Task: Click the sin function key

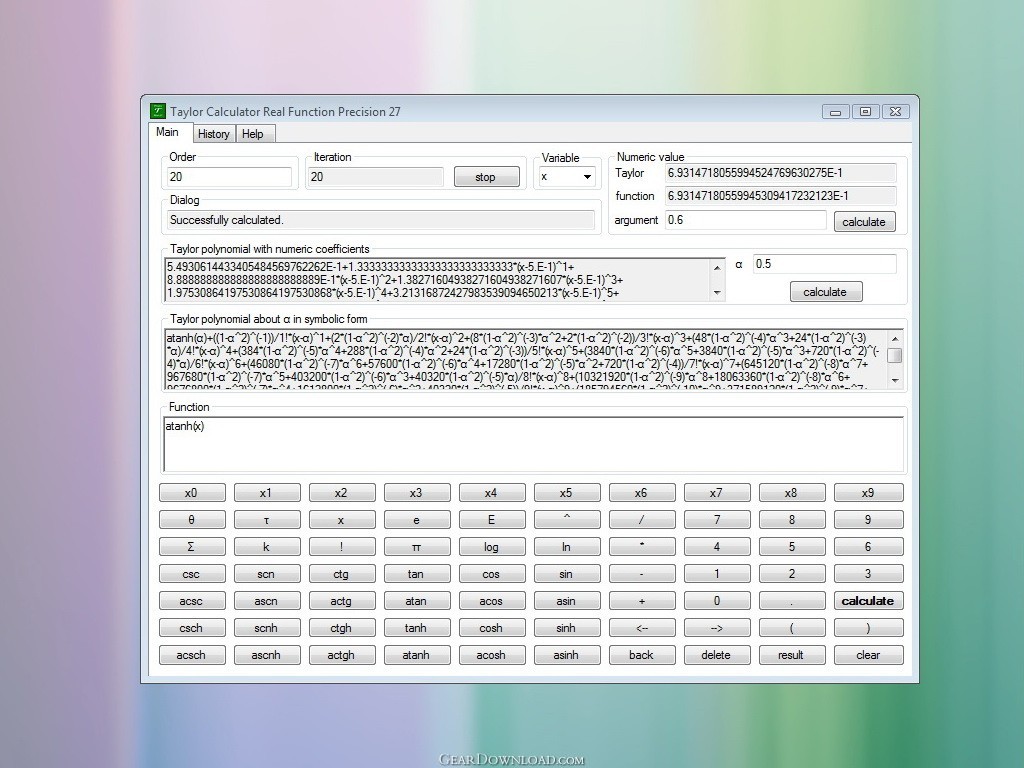Action: pos(567,575)
